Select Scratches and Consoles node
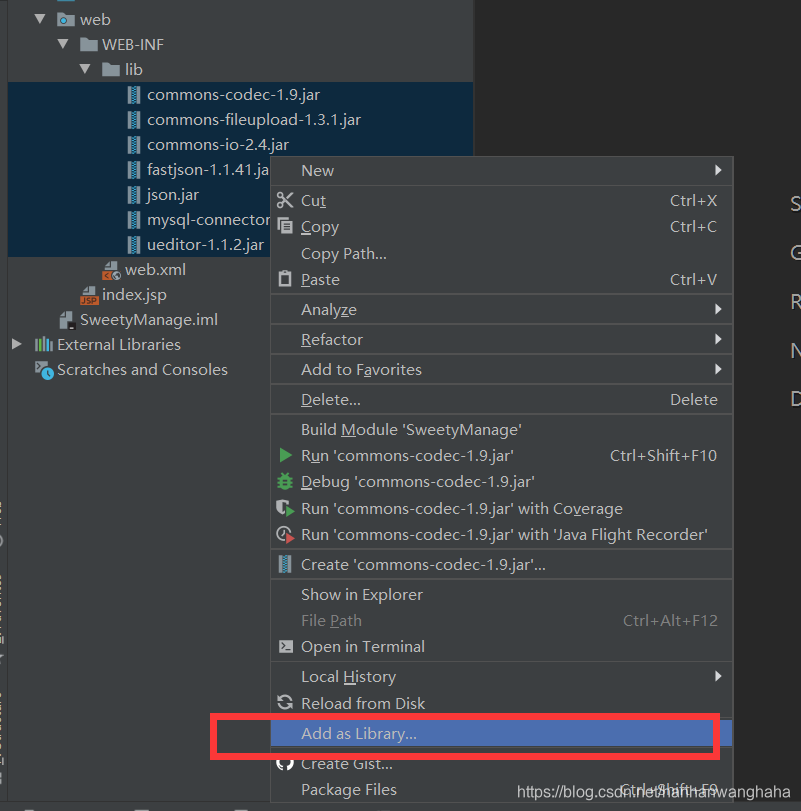Image resolution: width=801 pixels, height=811 pixels. (x=142, y=369)
